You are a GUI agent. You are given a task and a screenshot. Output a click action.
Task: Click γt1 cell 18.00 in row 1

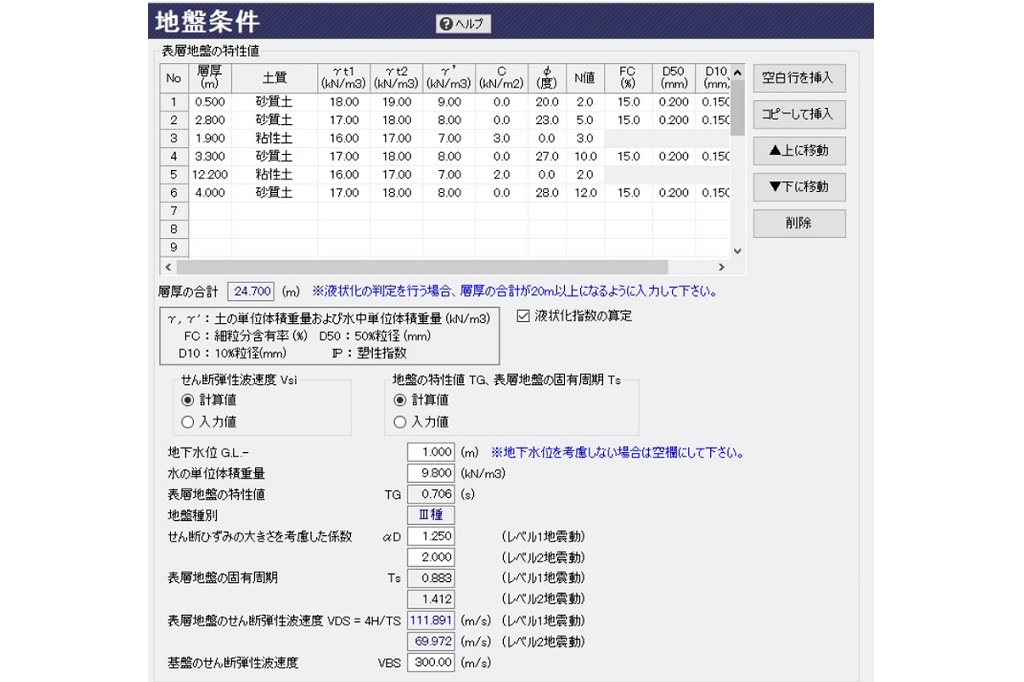(x=344, y=102)
